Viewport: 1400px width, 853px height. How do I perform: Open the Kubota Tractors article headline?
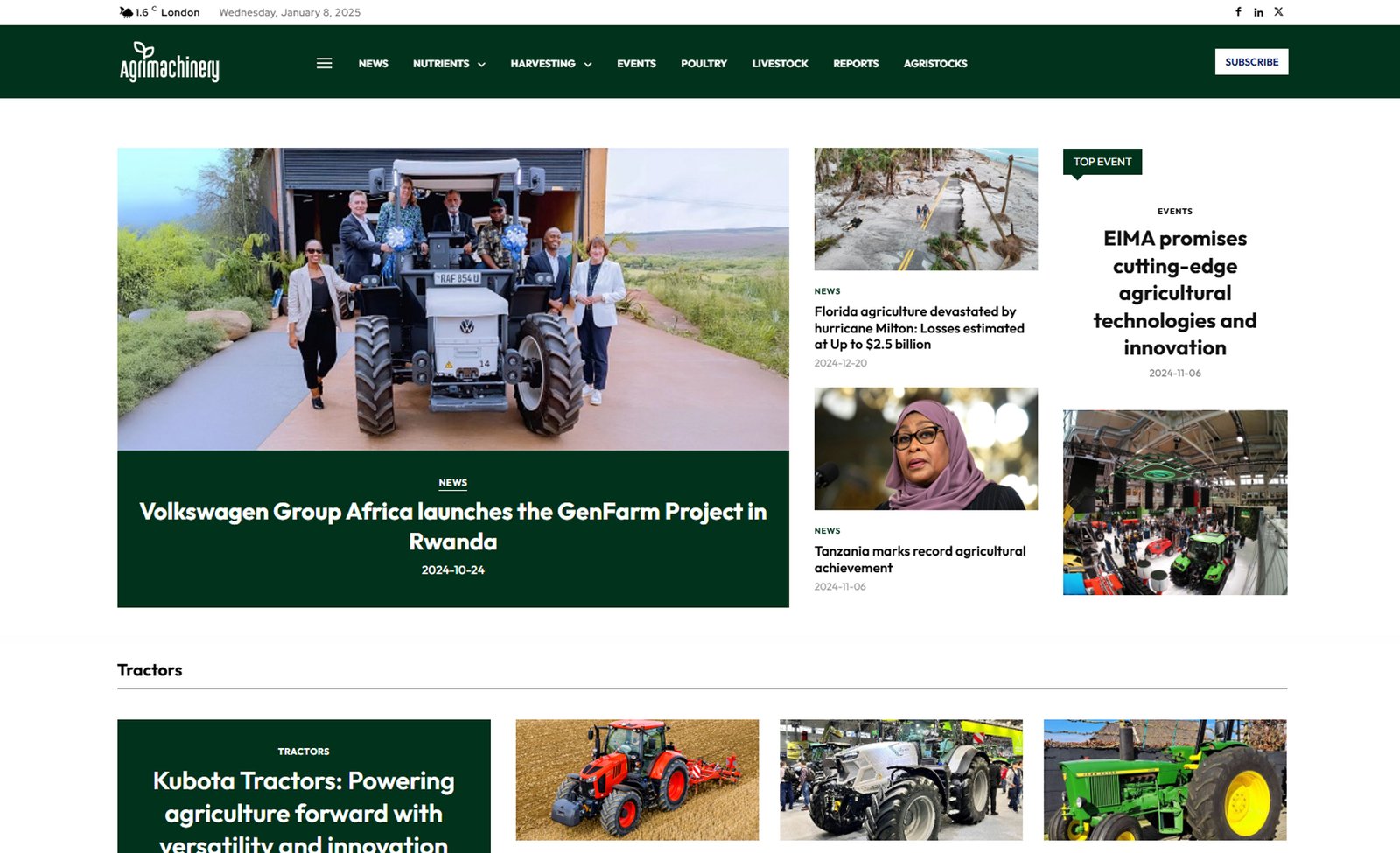click(x=304, y=813)
